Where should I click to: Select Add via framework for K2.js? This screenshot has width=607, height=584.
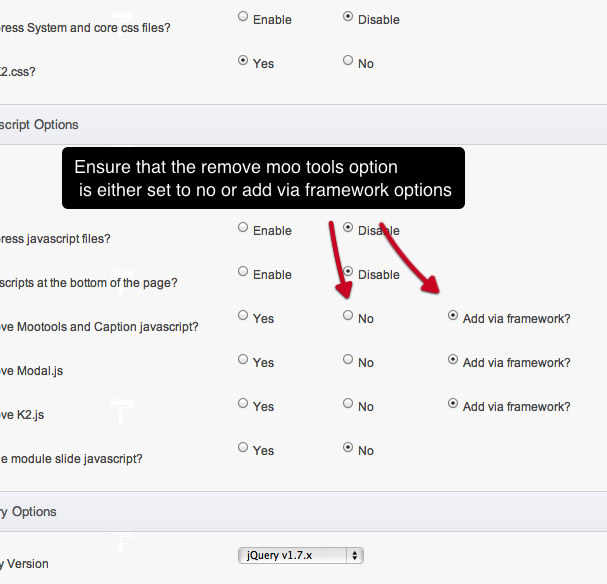click(453, 403)
